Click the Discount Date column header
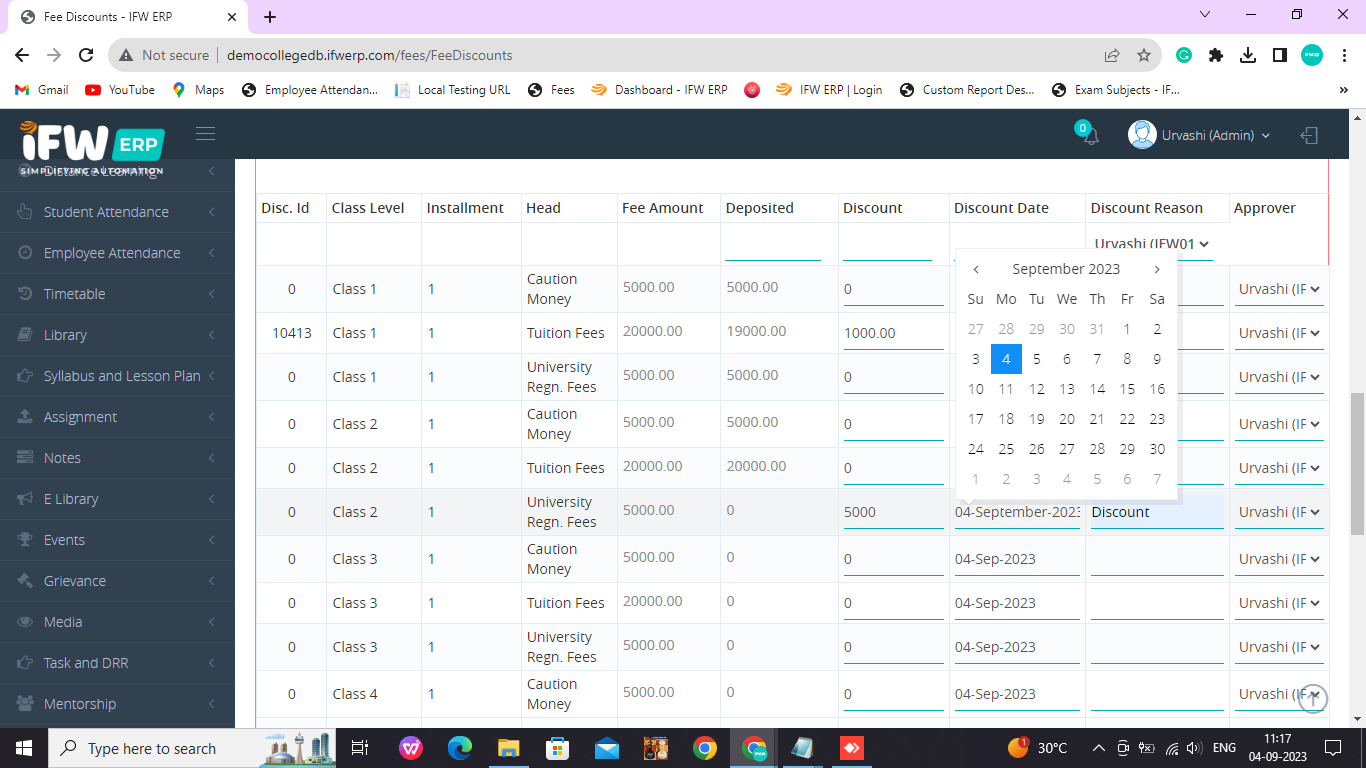The height and width of the screenshot is (768, 1366). (1001, 208)
